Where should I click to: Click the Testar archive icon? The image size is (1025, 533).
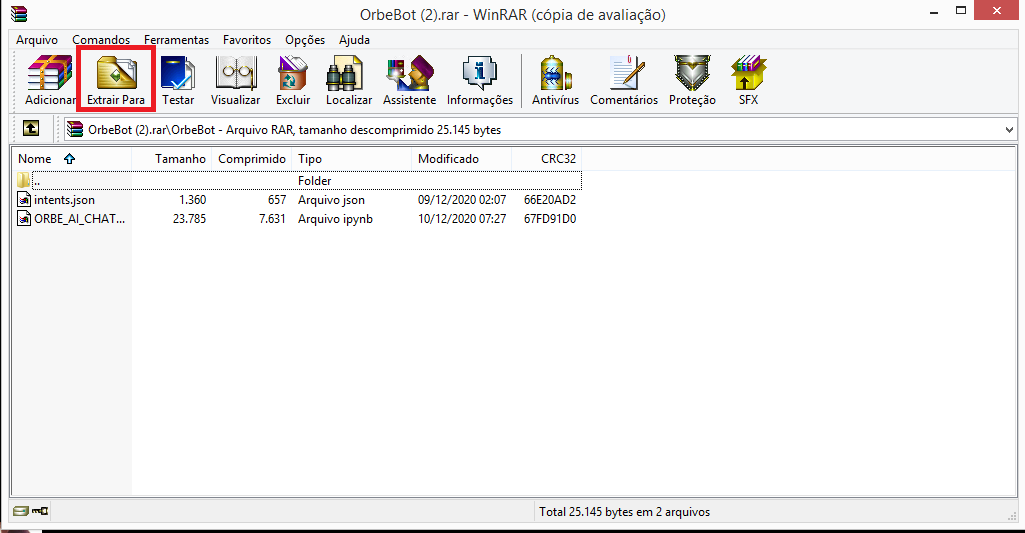[178, 73]
